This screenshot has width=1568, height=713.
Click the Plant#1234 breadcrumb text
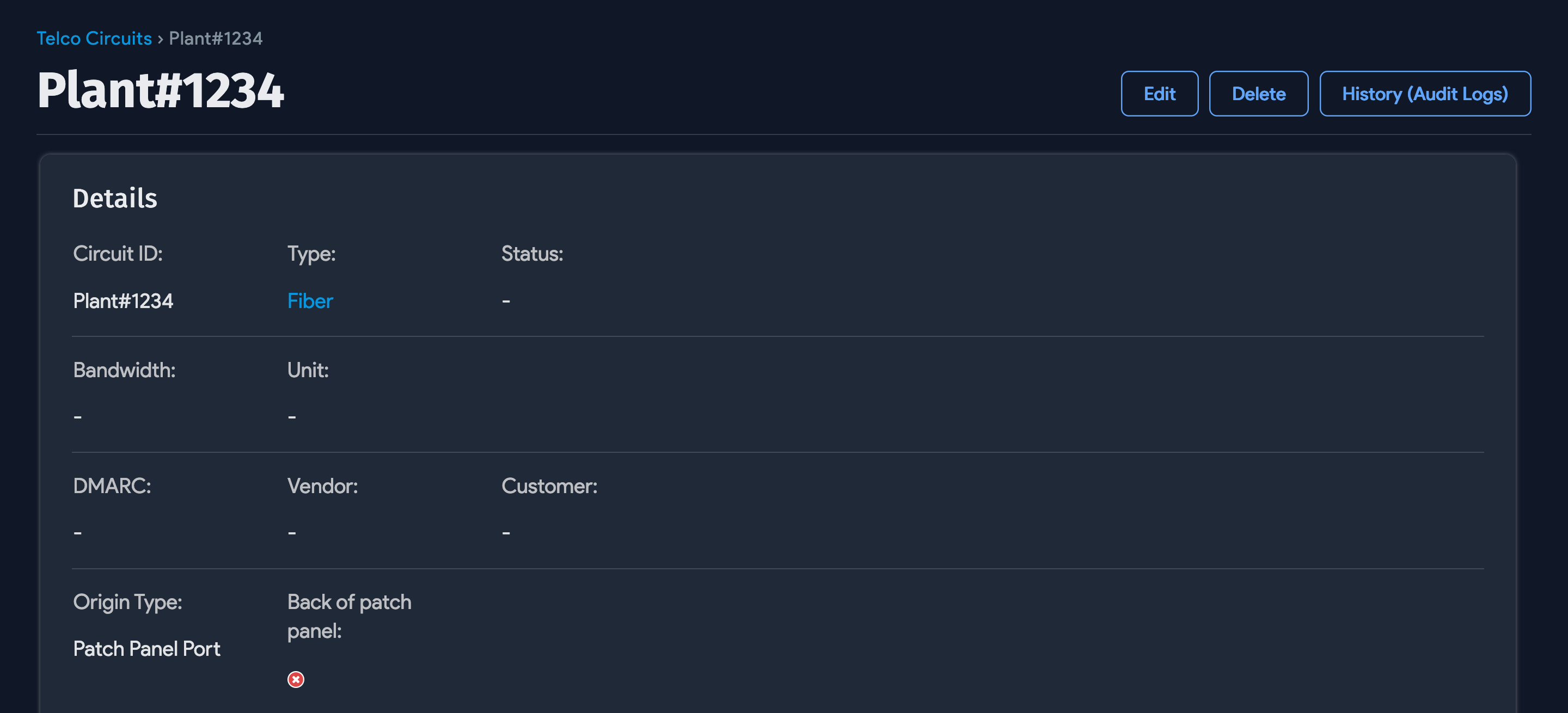pyautogui.click(x=216, y=38)
